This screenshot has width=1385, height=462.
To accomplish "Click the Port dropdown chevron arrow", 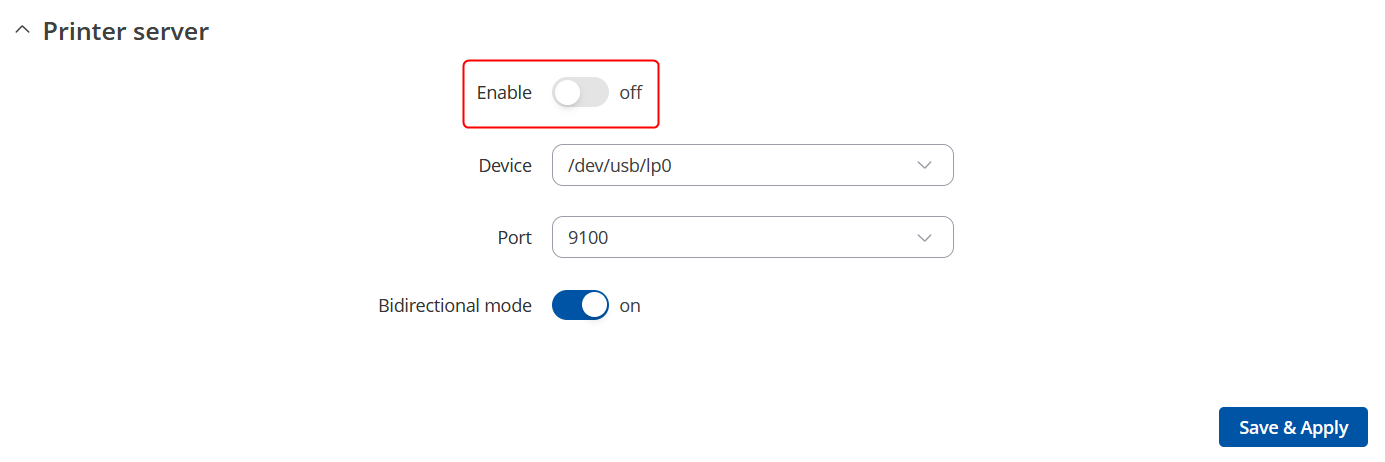I will (925, 238).
